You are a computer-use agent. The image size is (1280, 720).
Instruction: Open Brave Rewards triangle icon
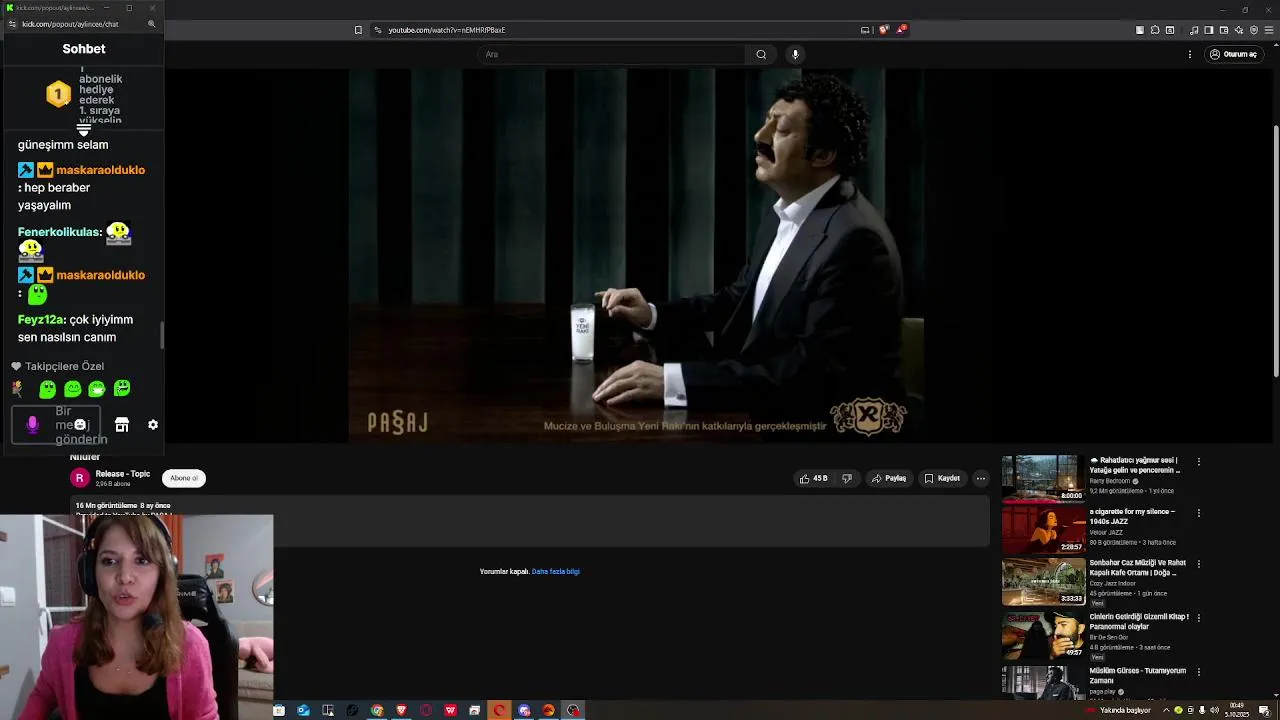coord(901,30)
